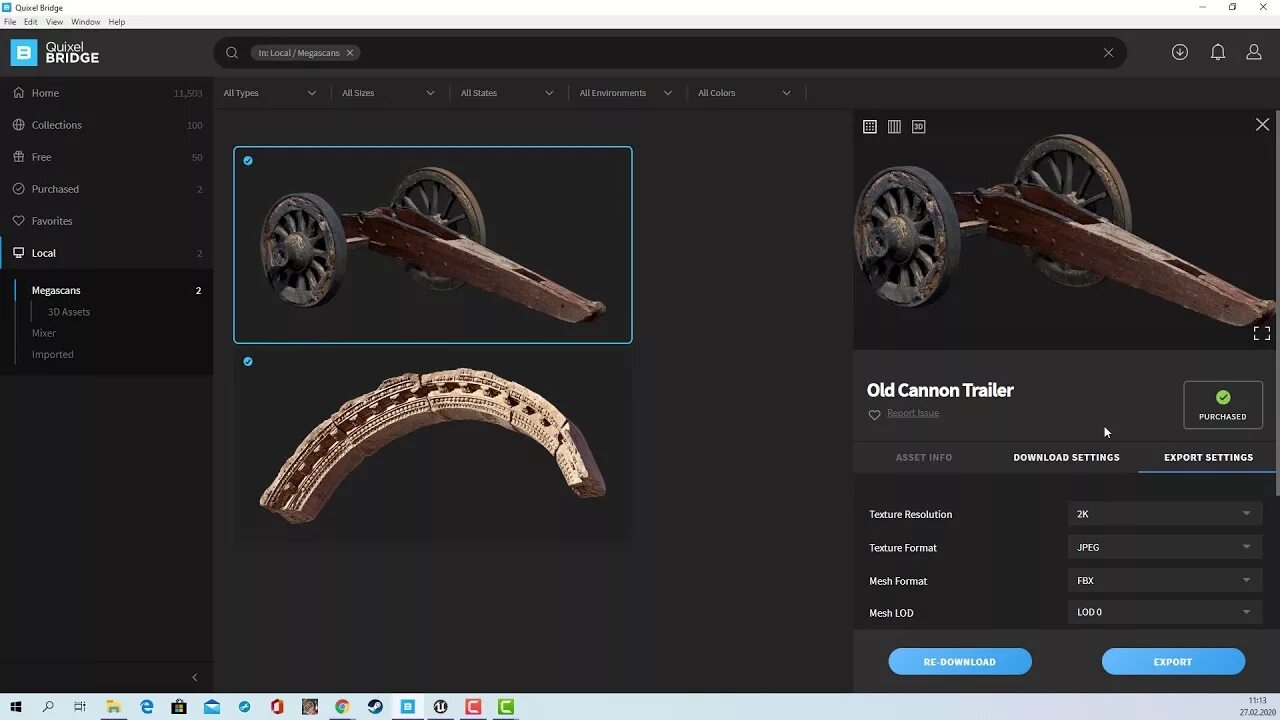Switch preview to grid view icon
1280x720 pixels.
point(870,127)
